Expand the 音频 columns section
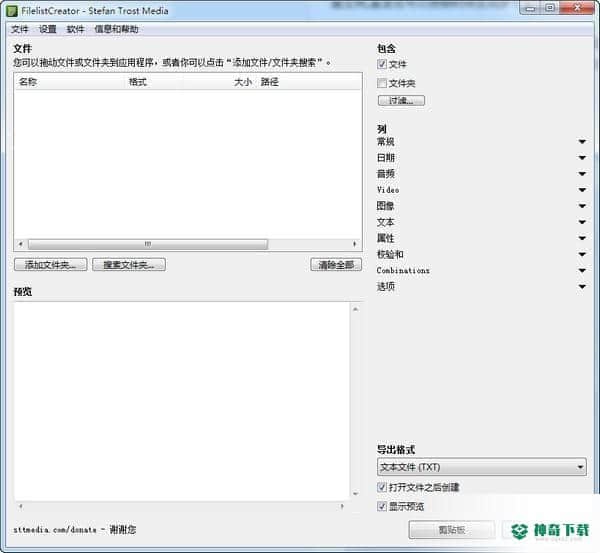This screenshot has height=553, width=600. [x=582, y=174]
